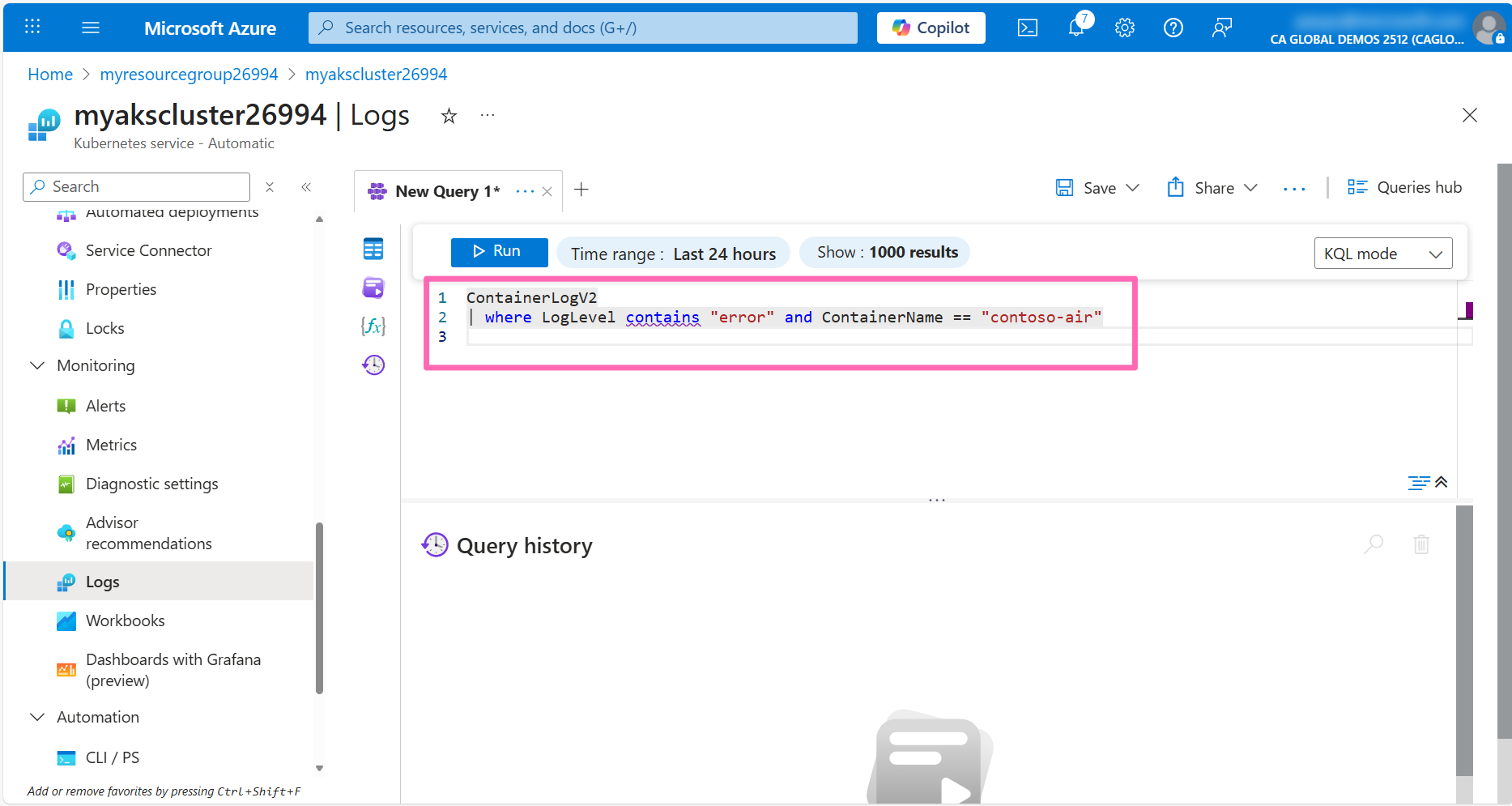Open Query history sidebar icon
Screen dimensions: 1512x806
coord(373,365)
